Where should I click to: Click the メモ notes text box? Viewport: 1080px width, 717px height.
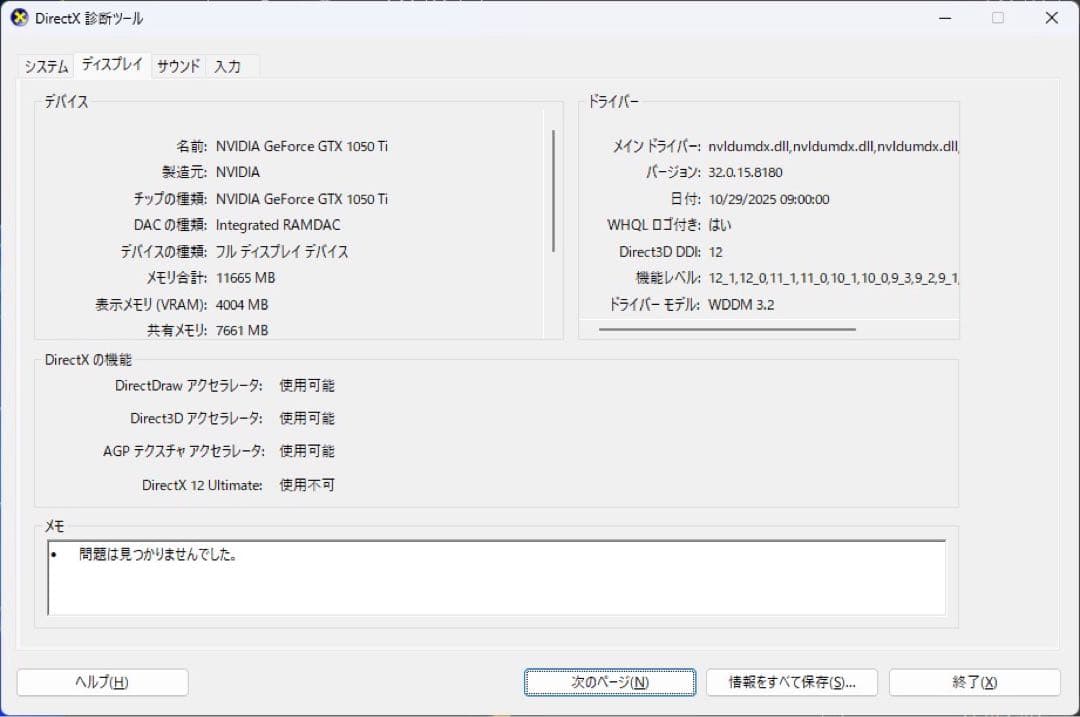pyautogui.click(x=497, y=577)
